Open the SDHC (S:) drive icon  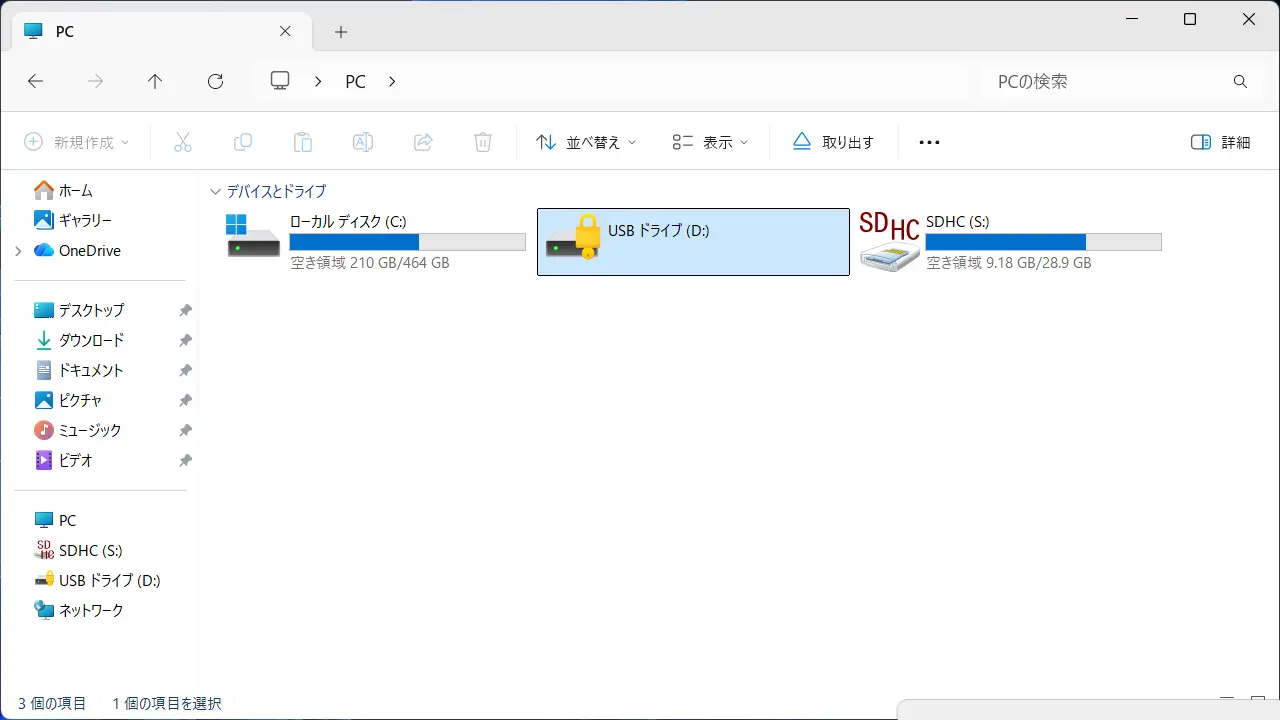[889, 241]
